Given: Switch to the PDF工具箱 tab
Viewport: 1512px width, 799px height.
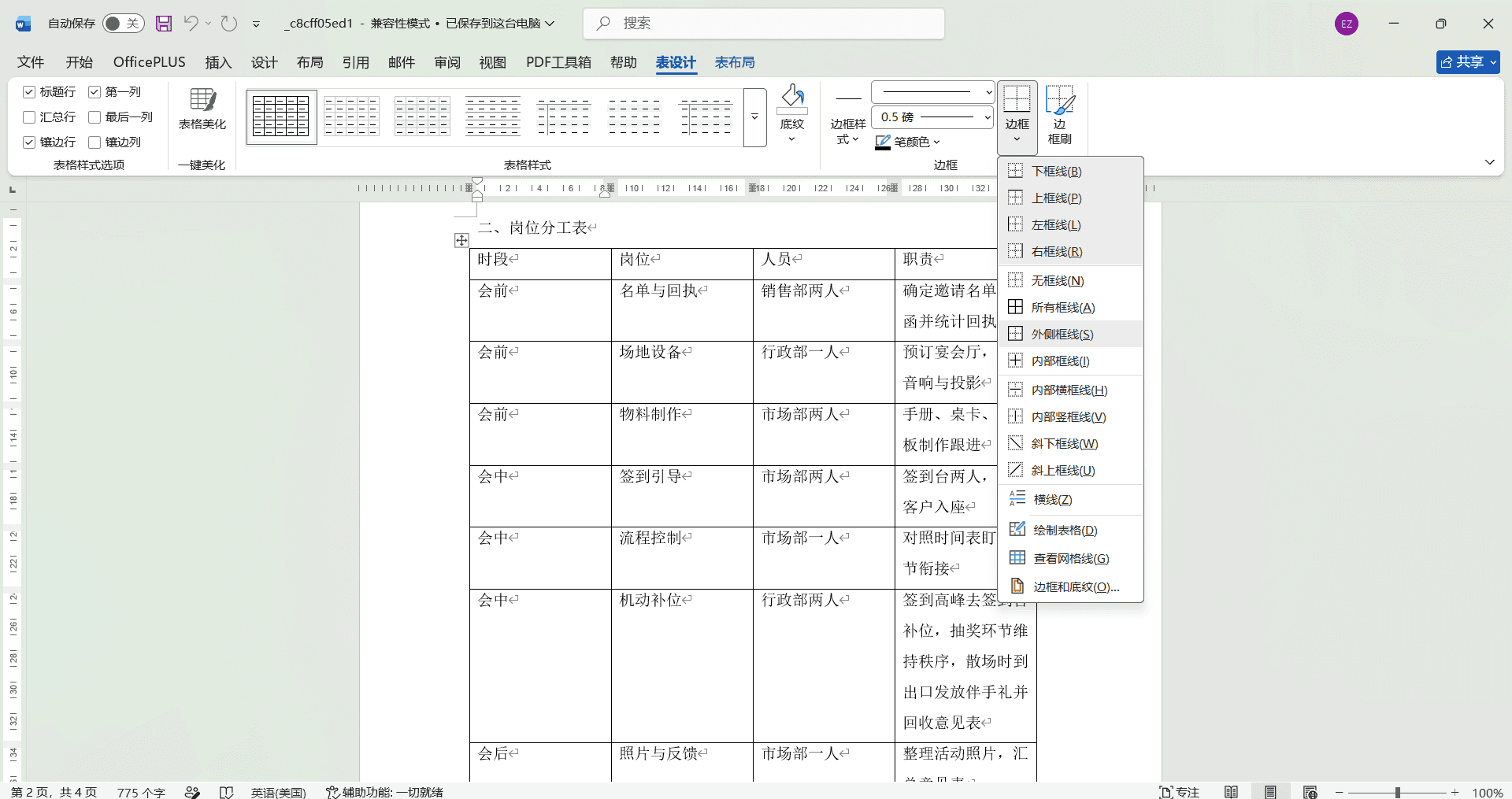Looking at the screenshot, I should pyautogui.click(x=558, y=62).
